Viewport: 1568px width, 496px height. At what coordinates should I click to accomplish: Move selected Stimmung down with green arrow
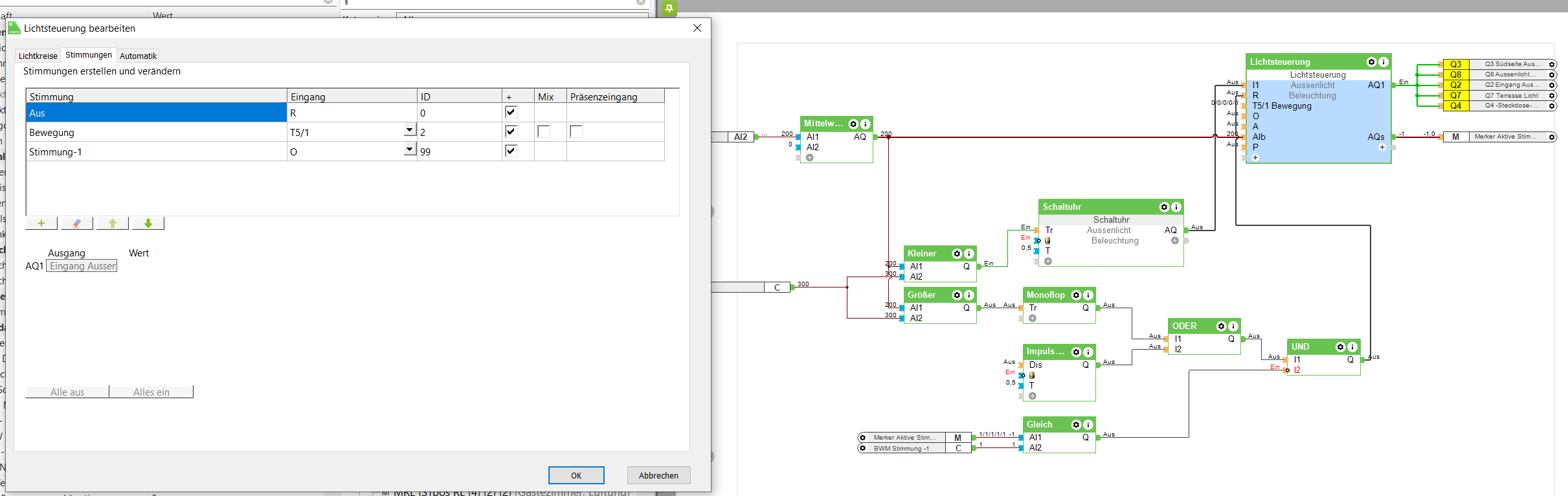[148, 223]
